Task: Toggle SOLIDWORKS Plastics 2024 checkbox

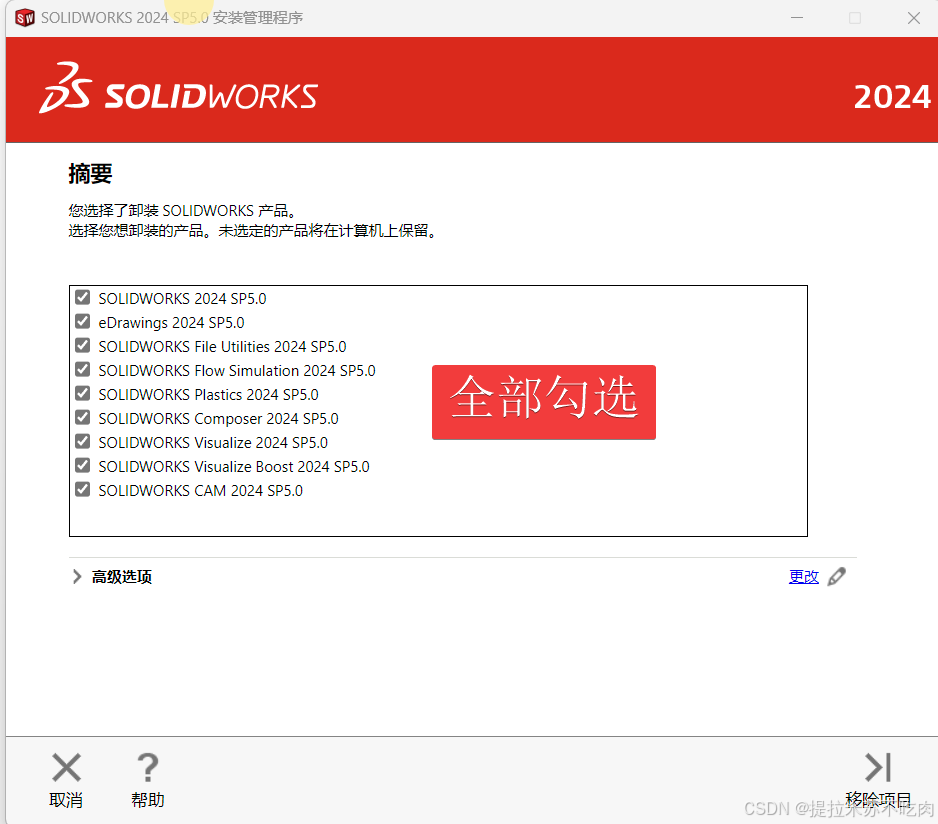Action: coord(83,393)
